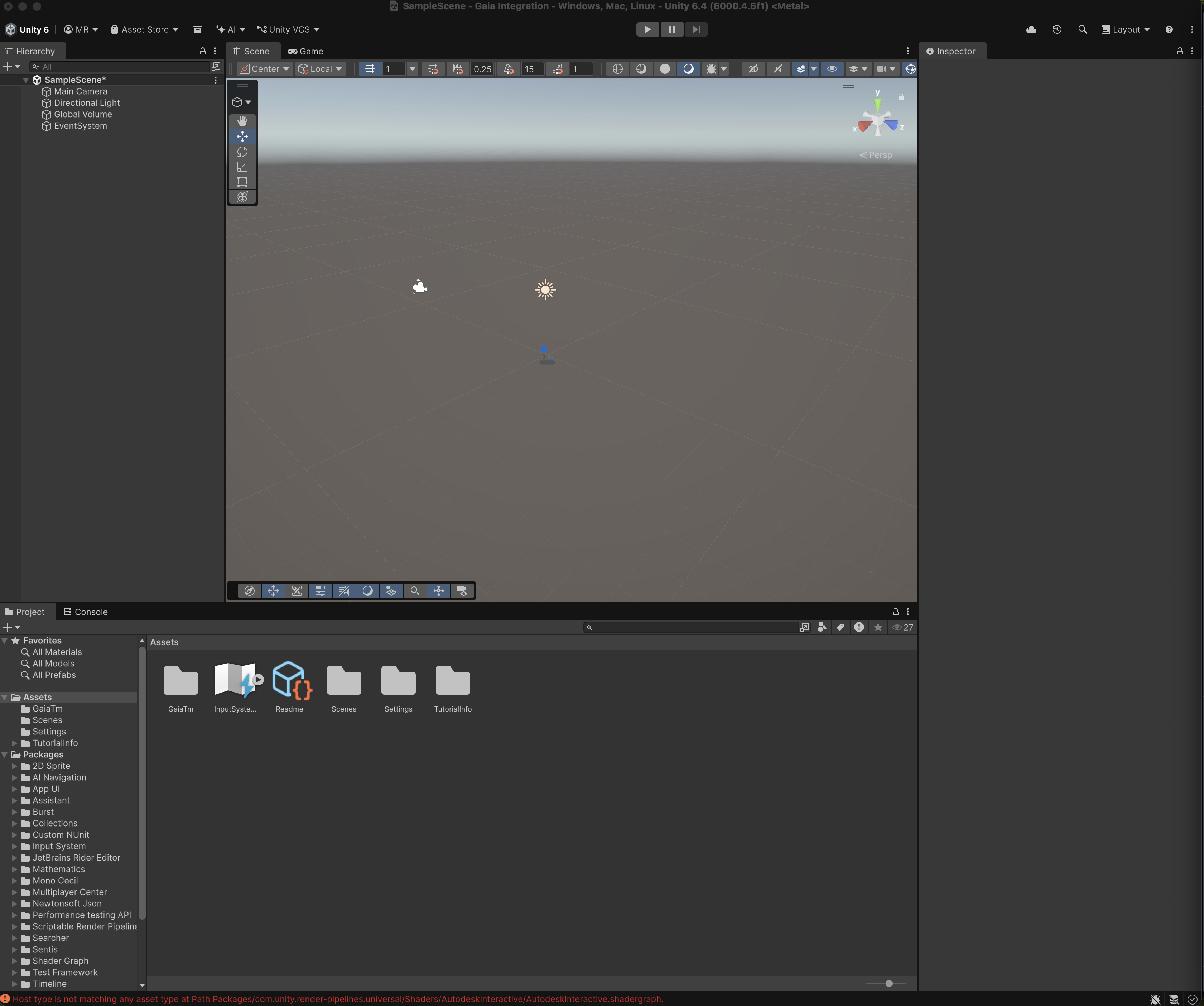Toggle scene grid visibility
The image size is (1204, 1006).
[370, 69]
